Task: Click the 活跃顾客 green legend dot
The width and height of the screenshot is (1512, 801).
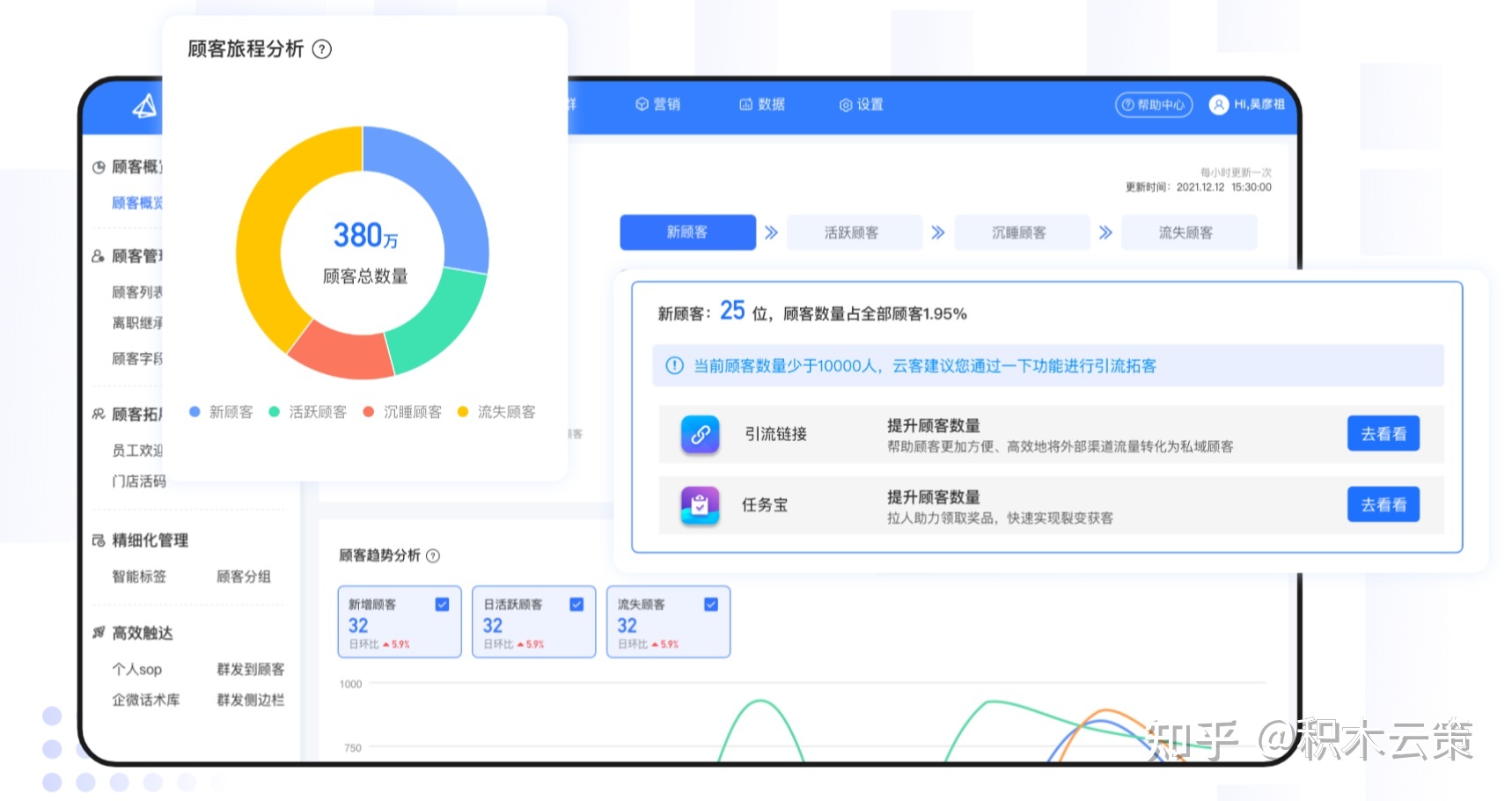Action: click(274, 411)
